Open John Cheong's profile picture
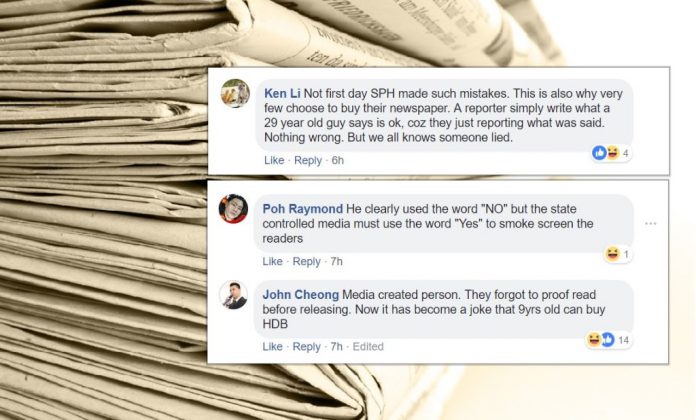 [x=233, y=295]
